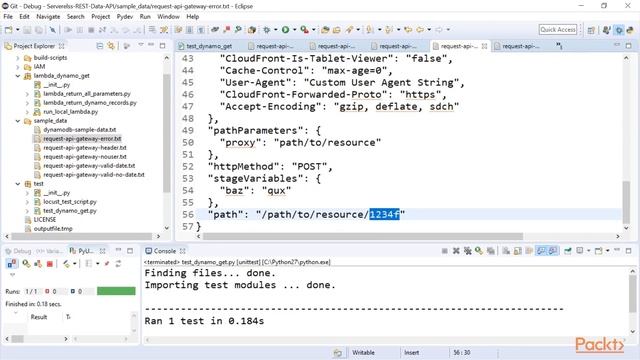Click the Debug bug toolbar icon

(x=267, y=30)
